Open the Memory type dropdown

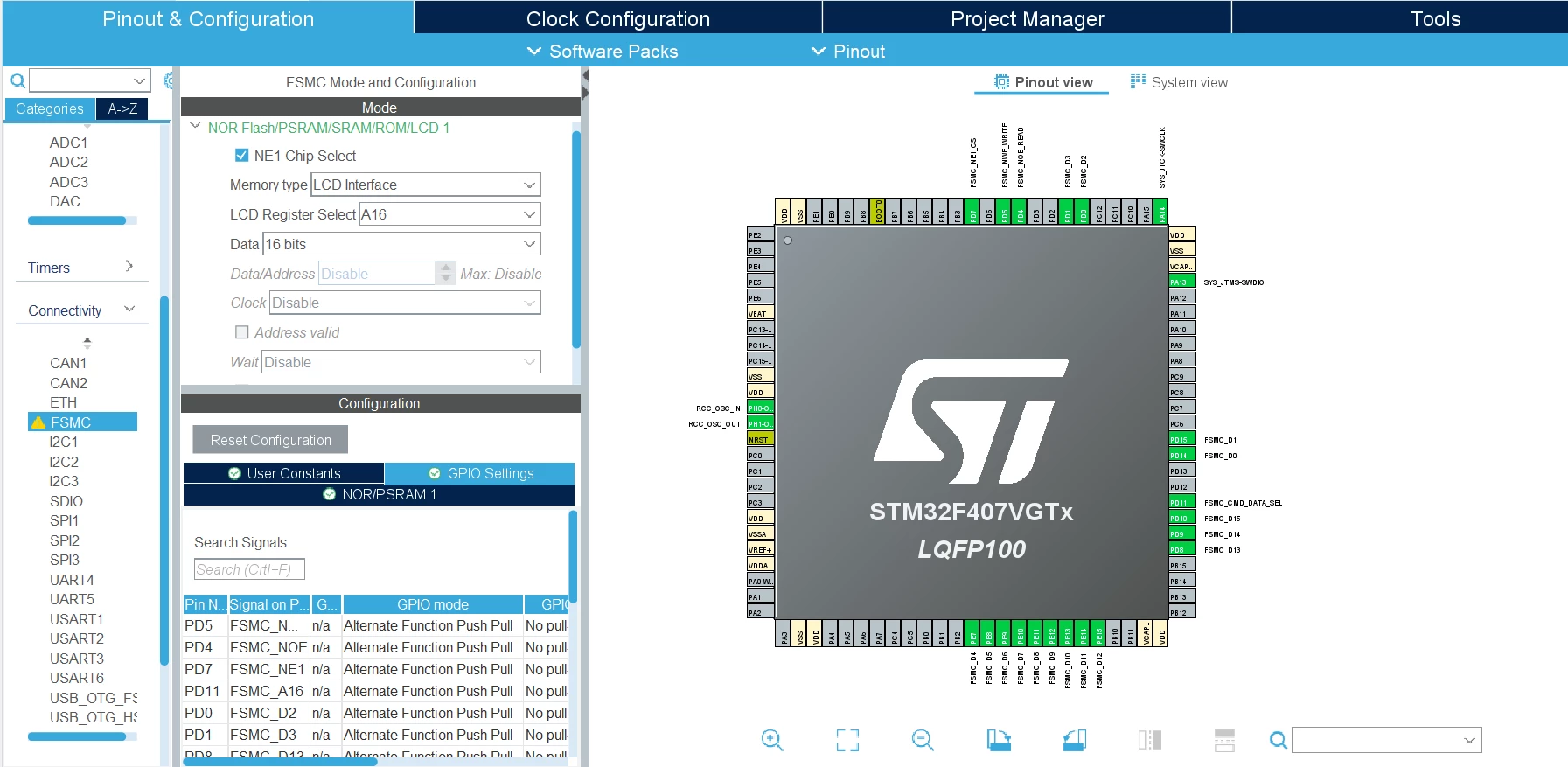point(426,185)
